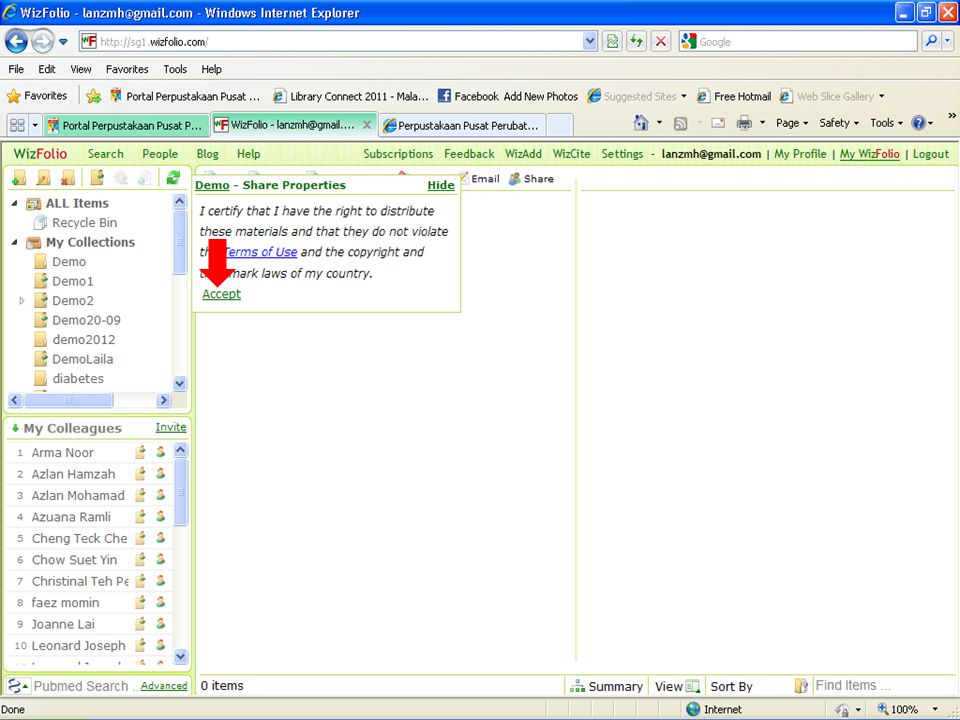Click the Sort By control
The height and width of the screenshot is (720, 960).
732,686
